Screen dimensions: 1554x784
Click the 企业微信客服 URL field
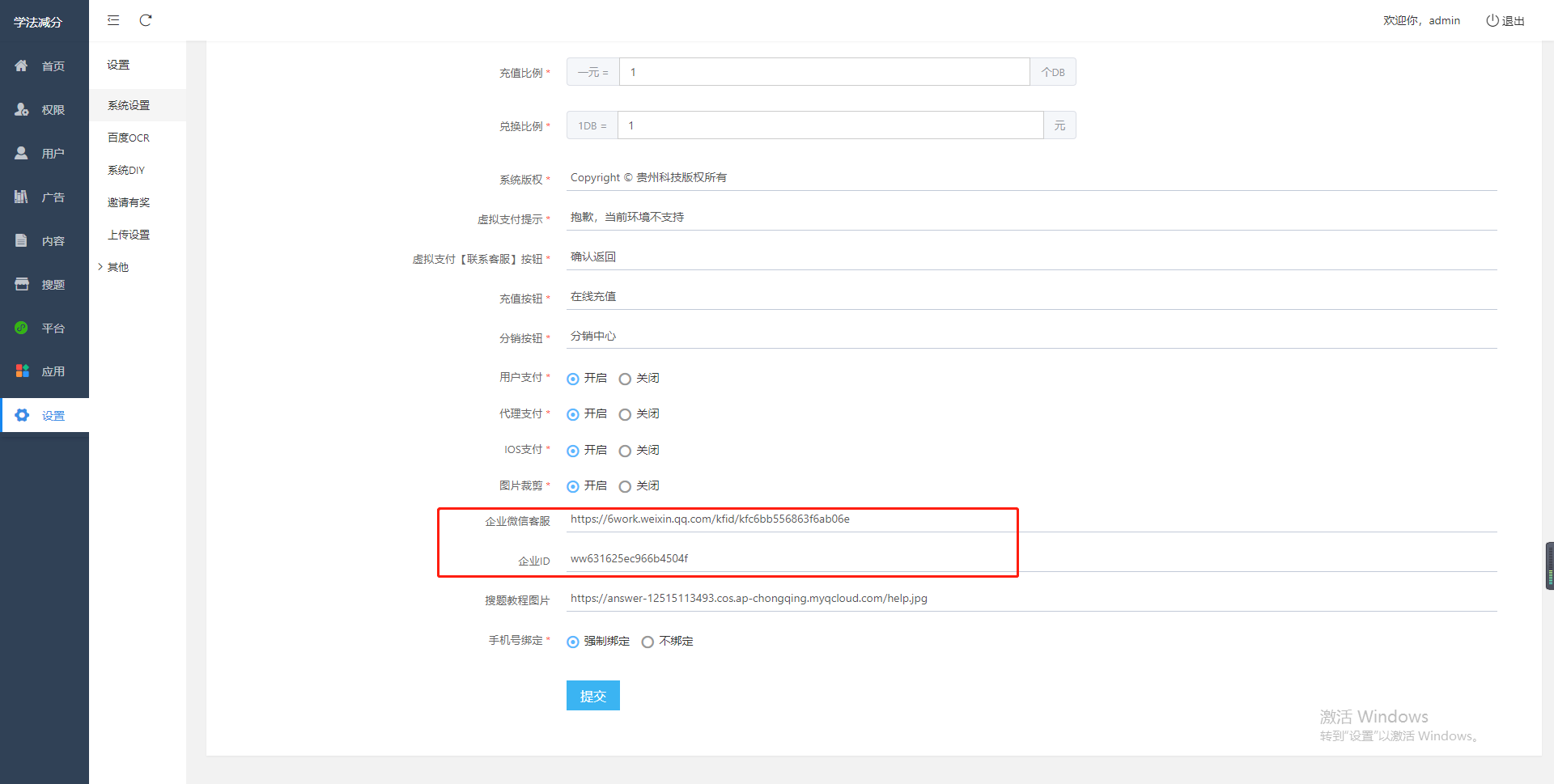coord(1032,519)
